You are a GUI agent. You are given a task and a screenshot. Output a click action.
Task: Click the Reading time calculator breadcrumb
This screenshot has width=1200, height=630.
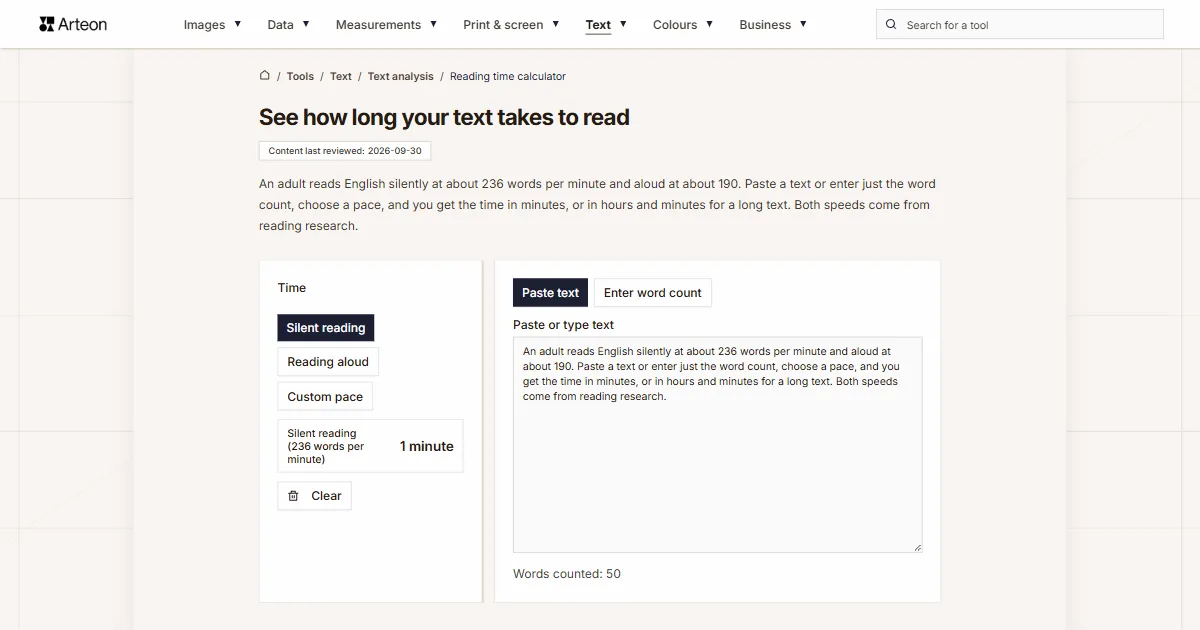coord(508,76)
